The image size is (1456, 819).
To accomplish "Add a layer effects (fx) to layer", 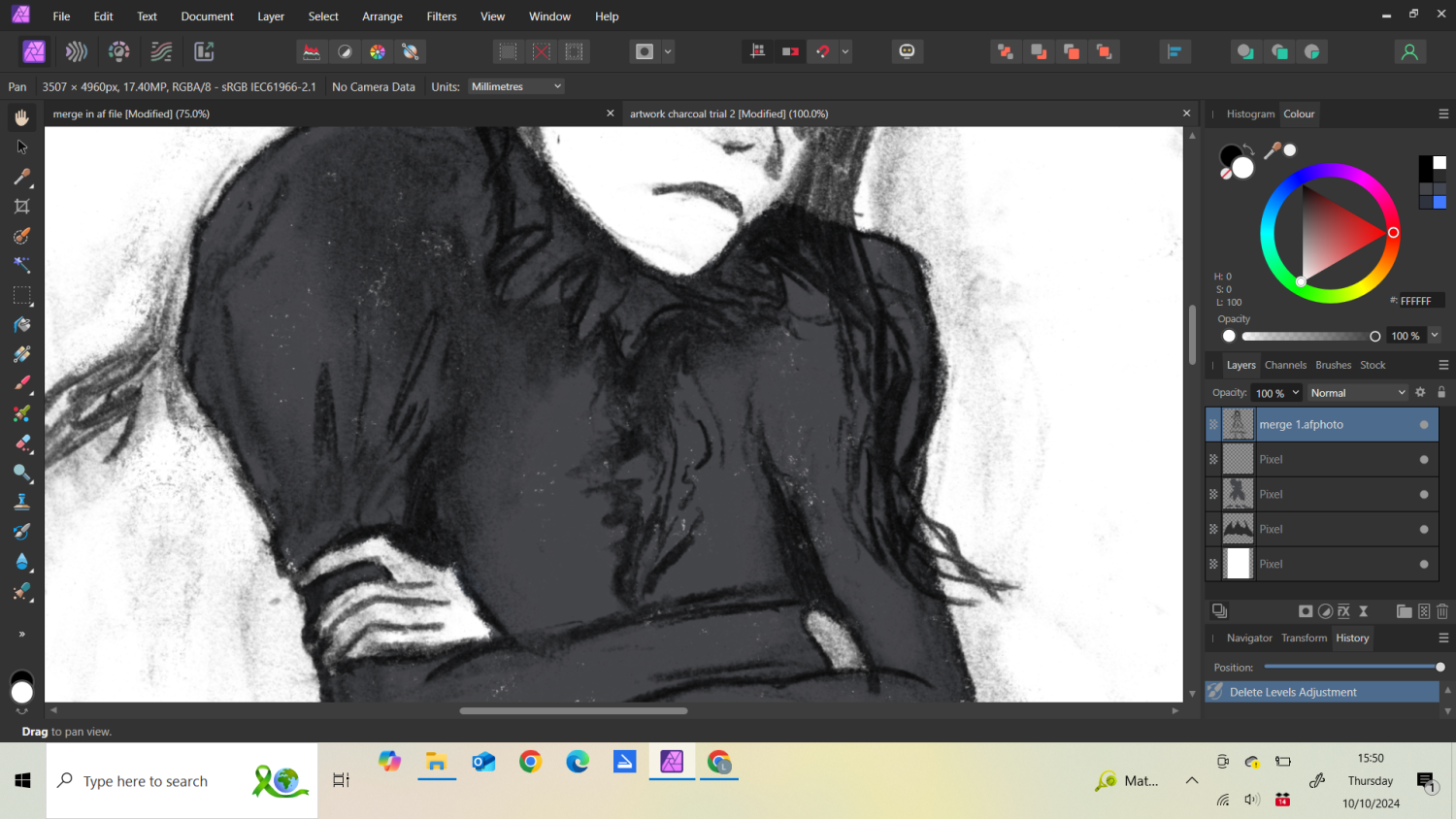I will pyautogui.click(x=1343, y=611).
